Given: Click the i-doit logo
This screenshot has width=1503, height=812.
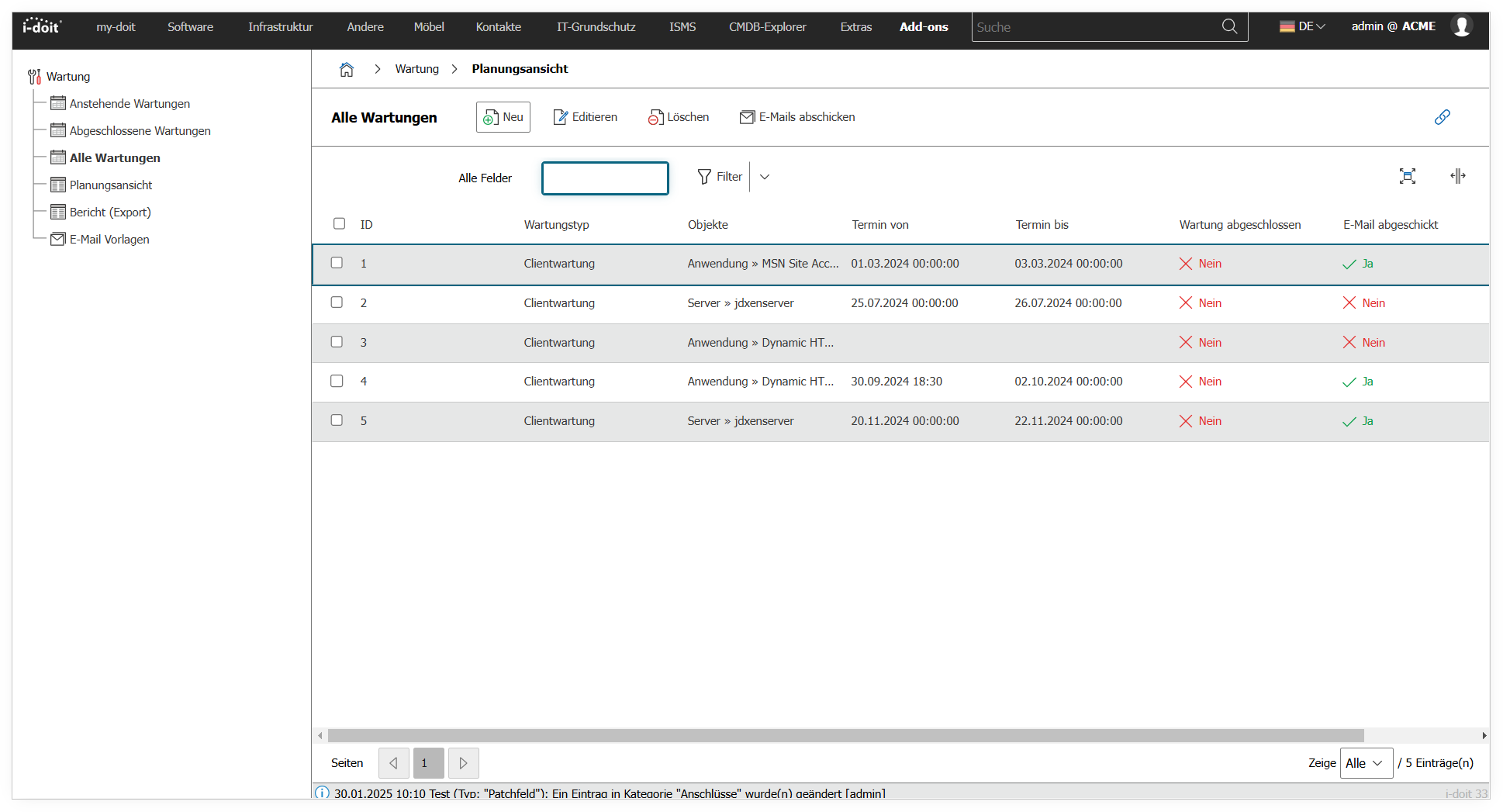Looking at the screenshot, I should click(x=42, y=26).
